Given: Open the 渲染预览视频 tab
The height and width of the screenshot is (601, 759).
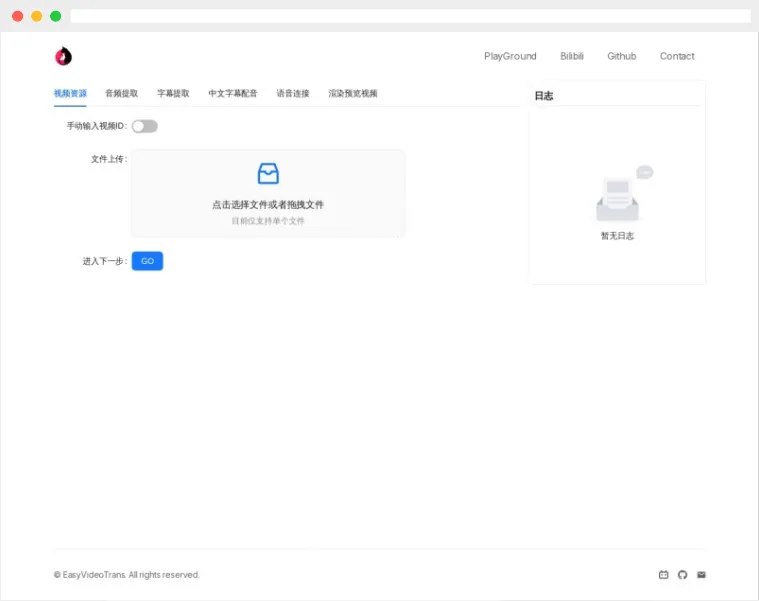Looking at the screenshot, I should pos(353,93).
